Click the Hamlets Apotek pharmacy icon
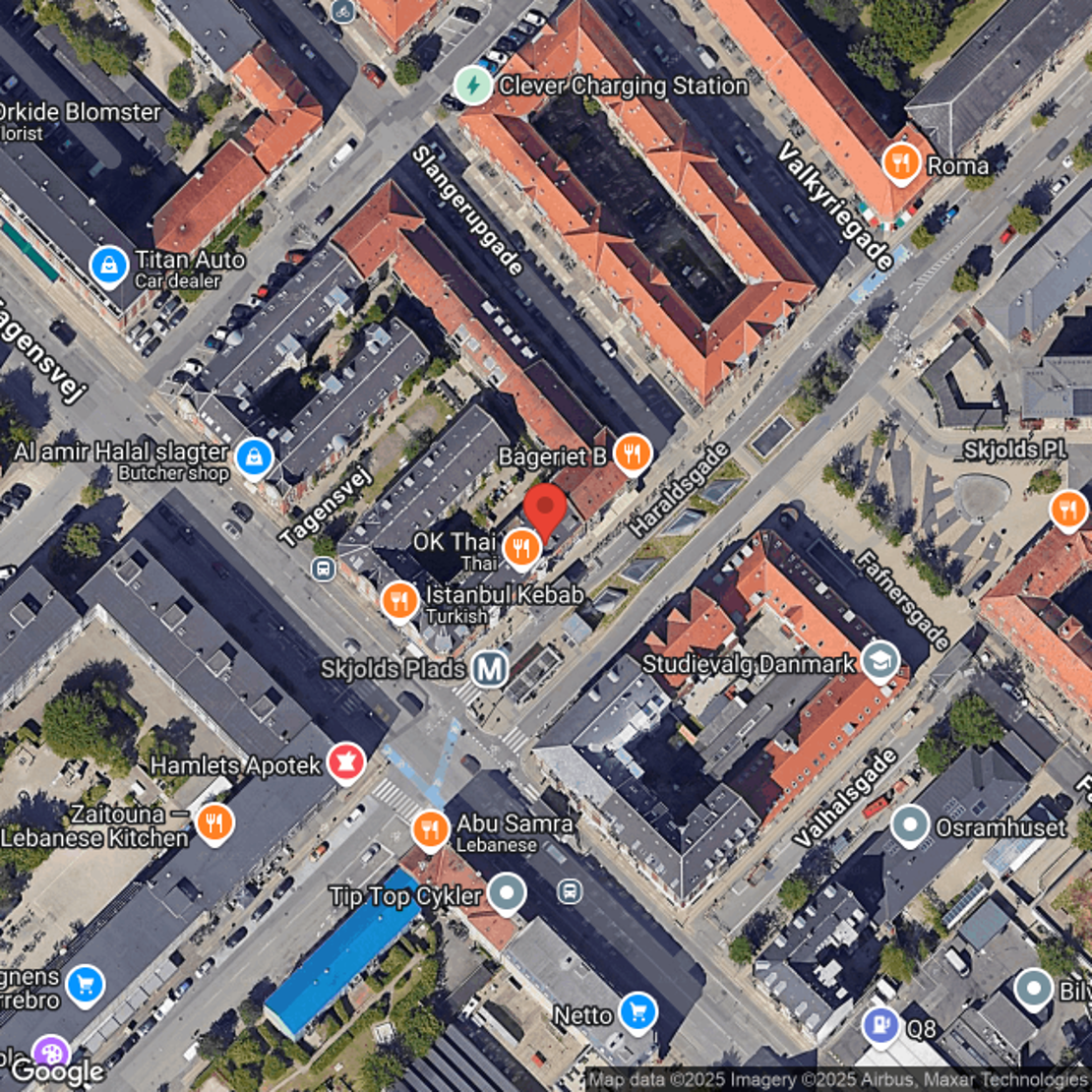 [x=346, y=763]
